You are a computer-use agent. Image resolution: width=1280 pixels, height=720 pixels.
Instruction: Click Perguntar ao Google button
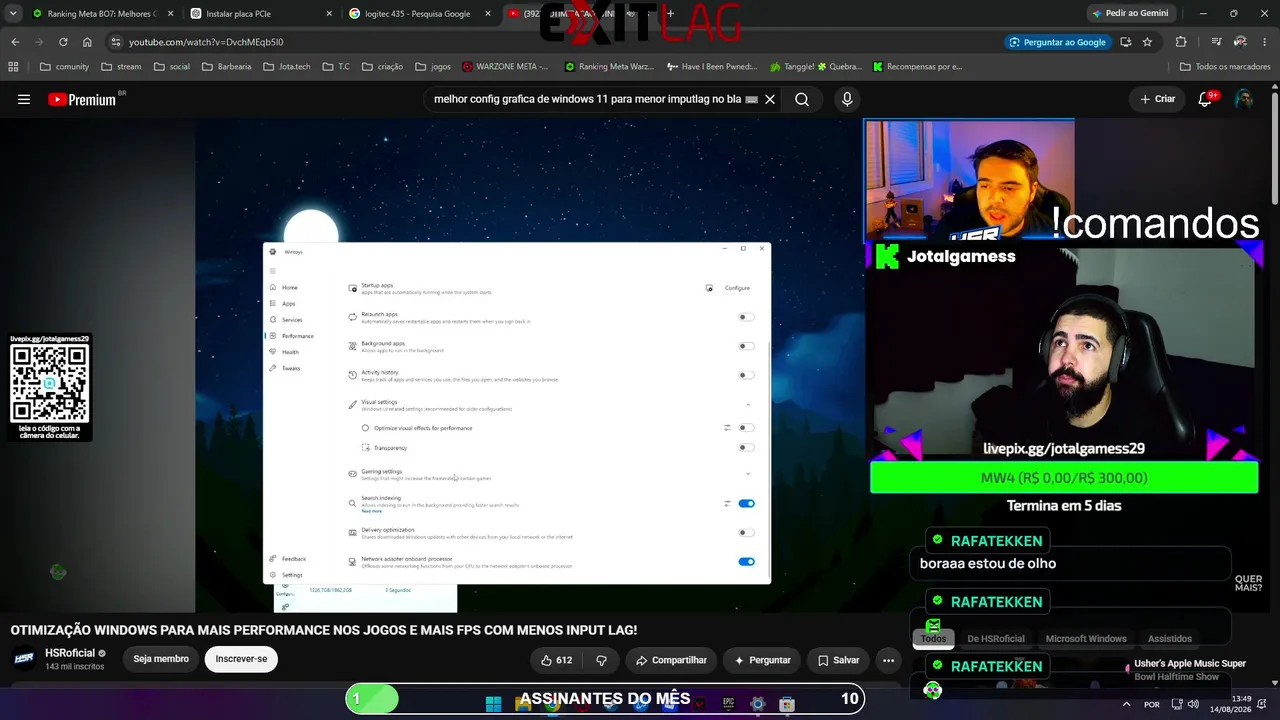tap(1058, 42)
